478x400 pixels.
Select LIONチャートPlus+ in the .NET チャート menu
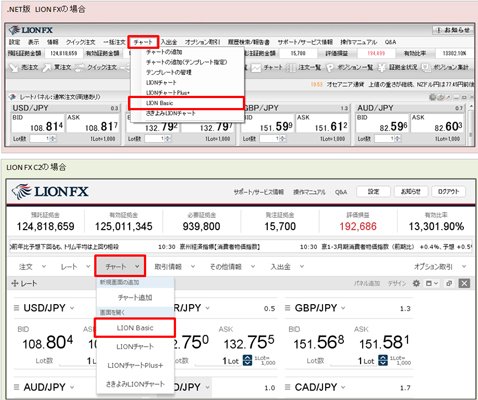point(168,93)
